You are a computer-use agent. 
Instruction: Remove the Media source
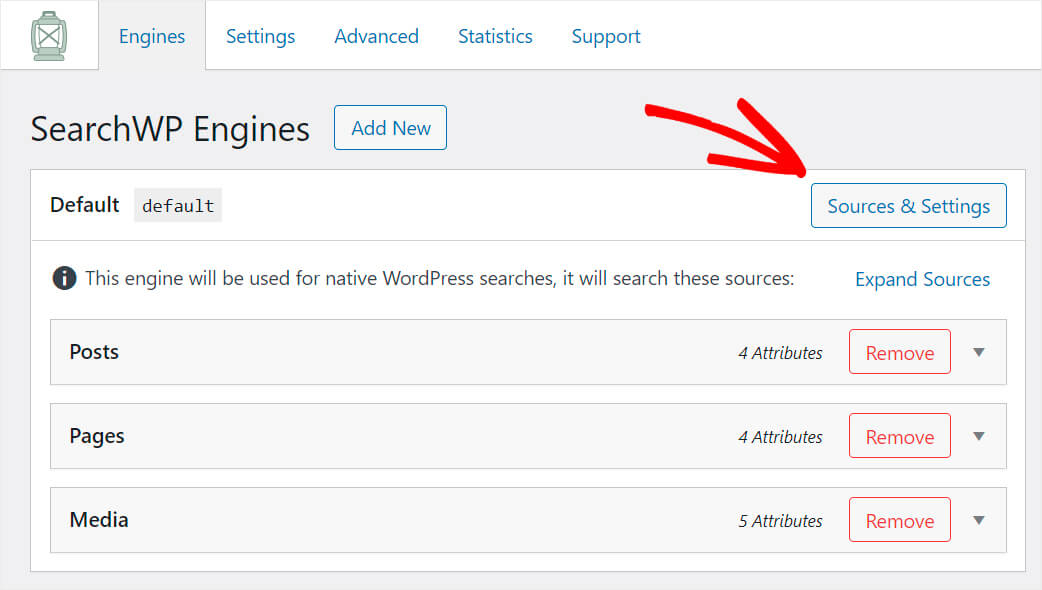click(x=900, y=520)
